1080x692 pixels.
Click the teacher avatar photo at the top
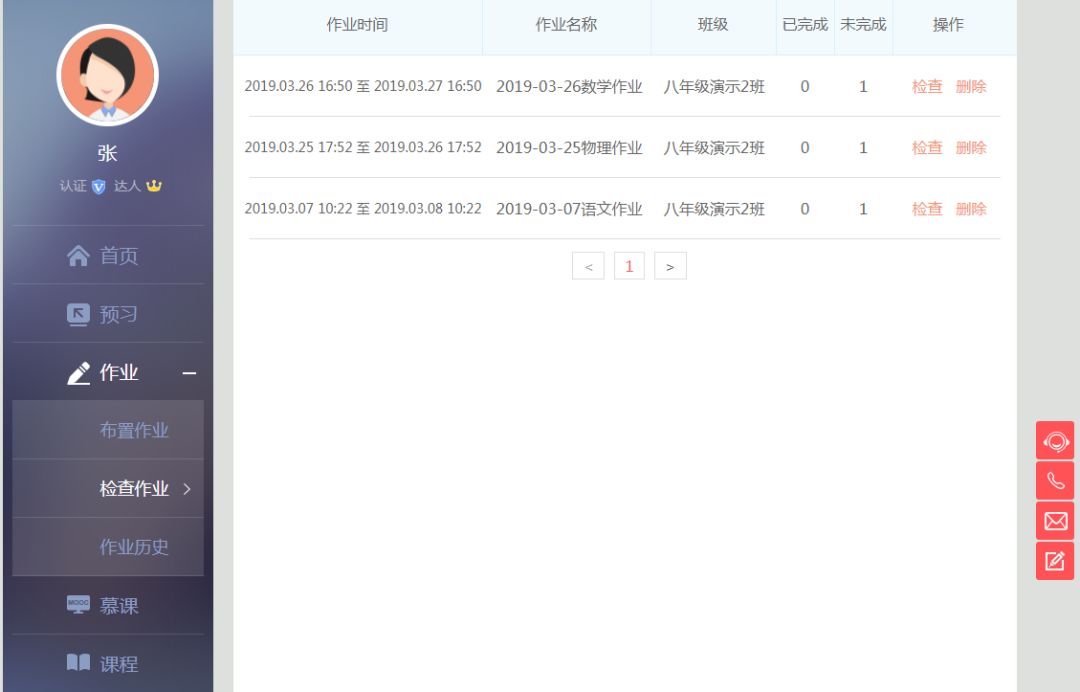click(x=108, y=75)
